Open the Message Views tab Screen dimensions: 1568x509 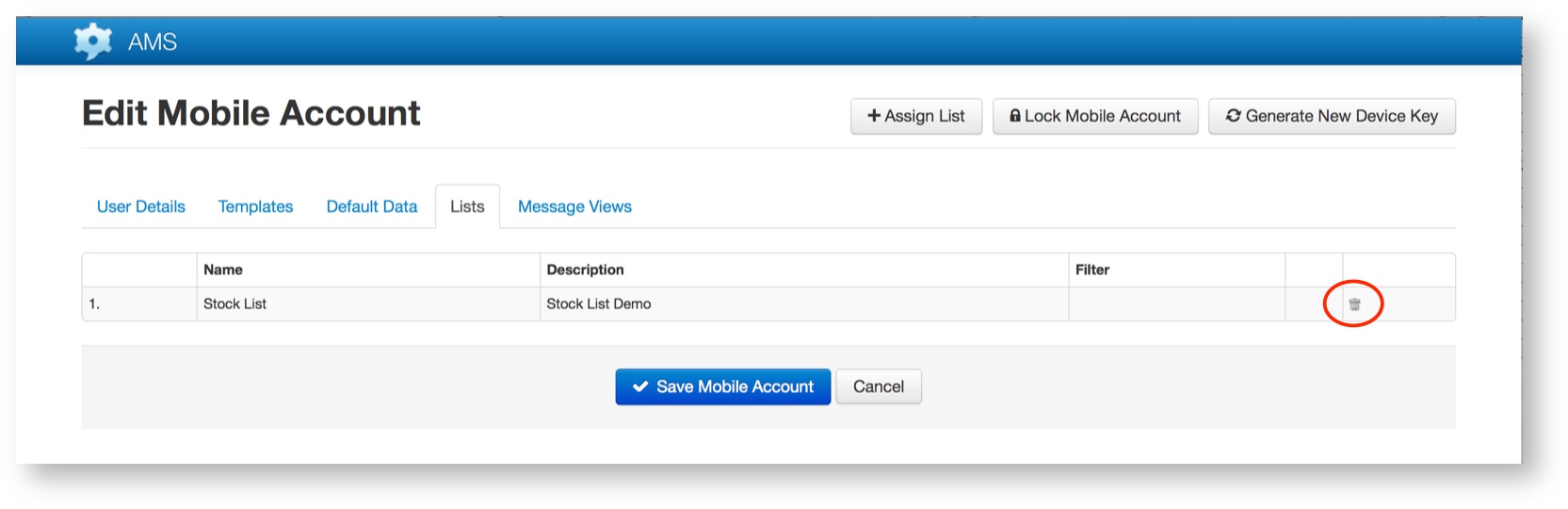coord(574,206)
